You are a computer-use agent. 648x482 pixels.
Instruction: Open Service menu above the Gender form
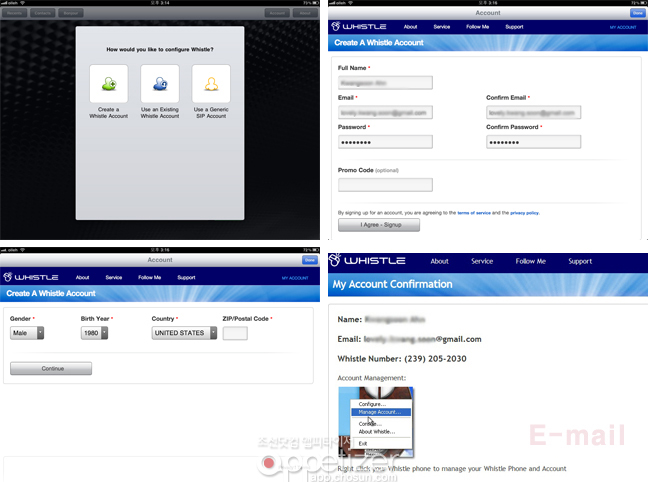[114, 277]
